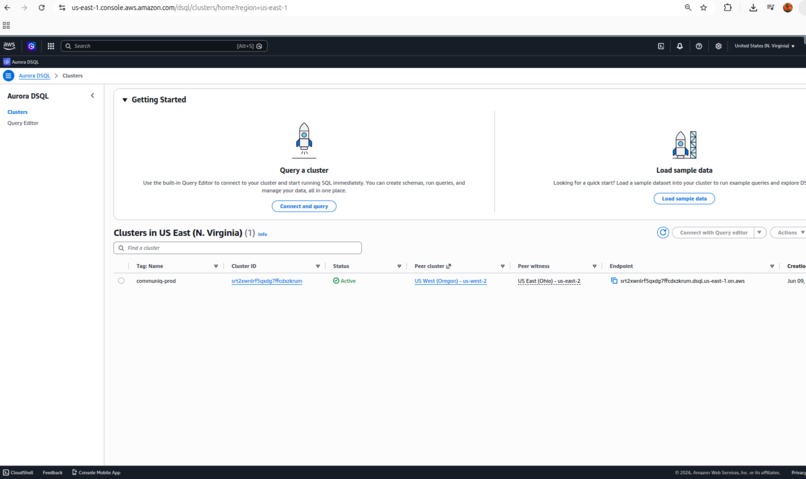Select the communiq-prod cluster radio button
The image size is (806, 479).
pyautogui.click(x=121, y=281)
